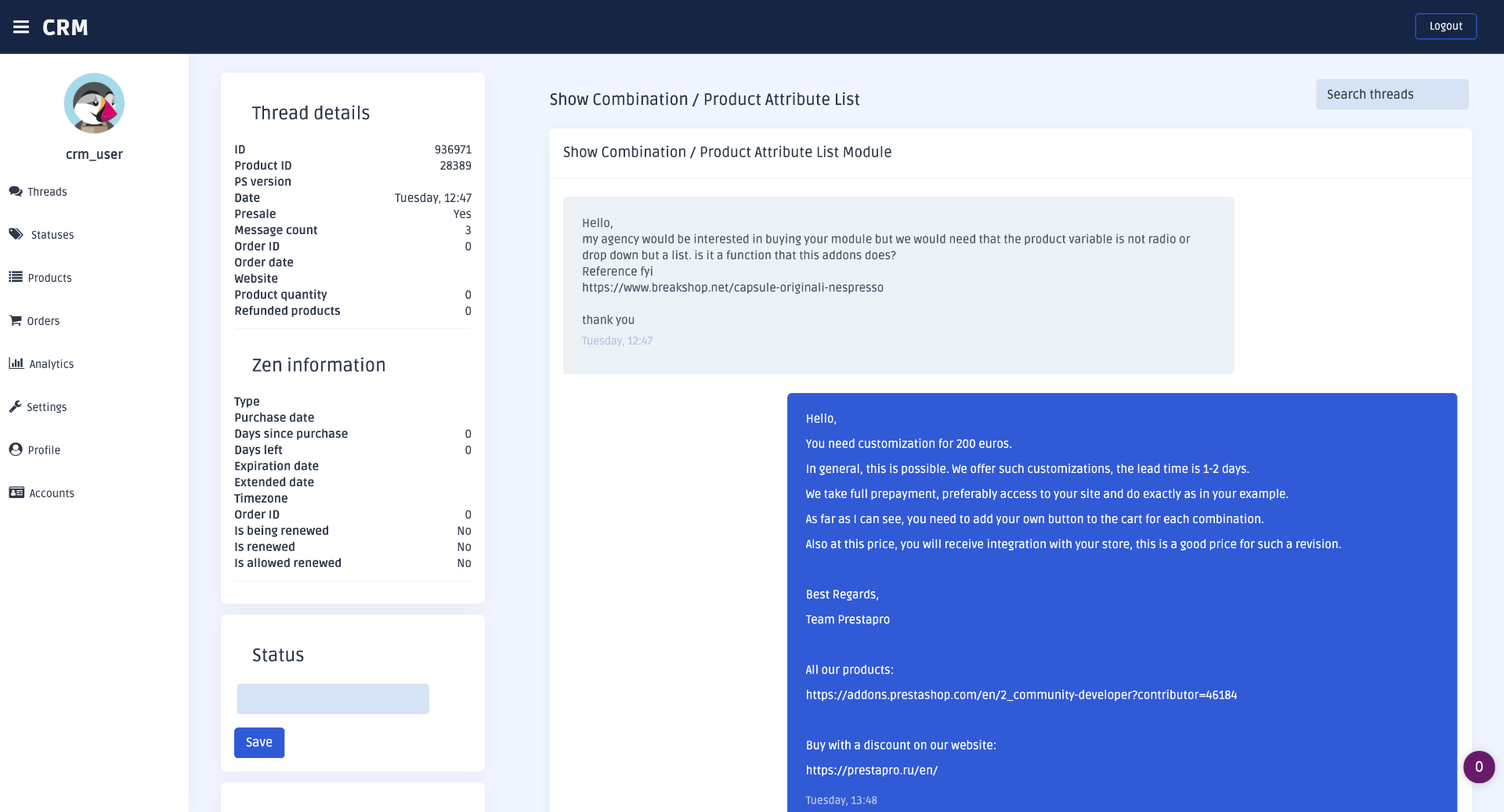Click the 'Expiration date' label

click(277, 466)
